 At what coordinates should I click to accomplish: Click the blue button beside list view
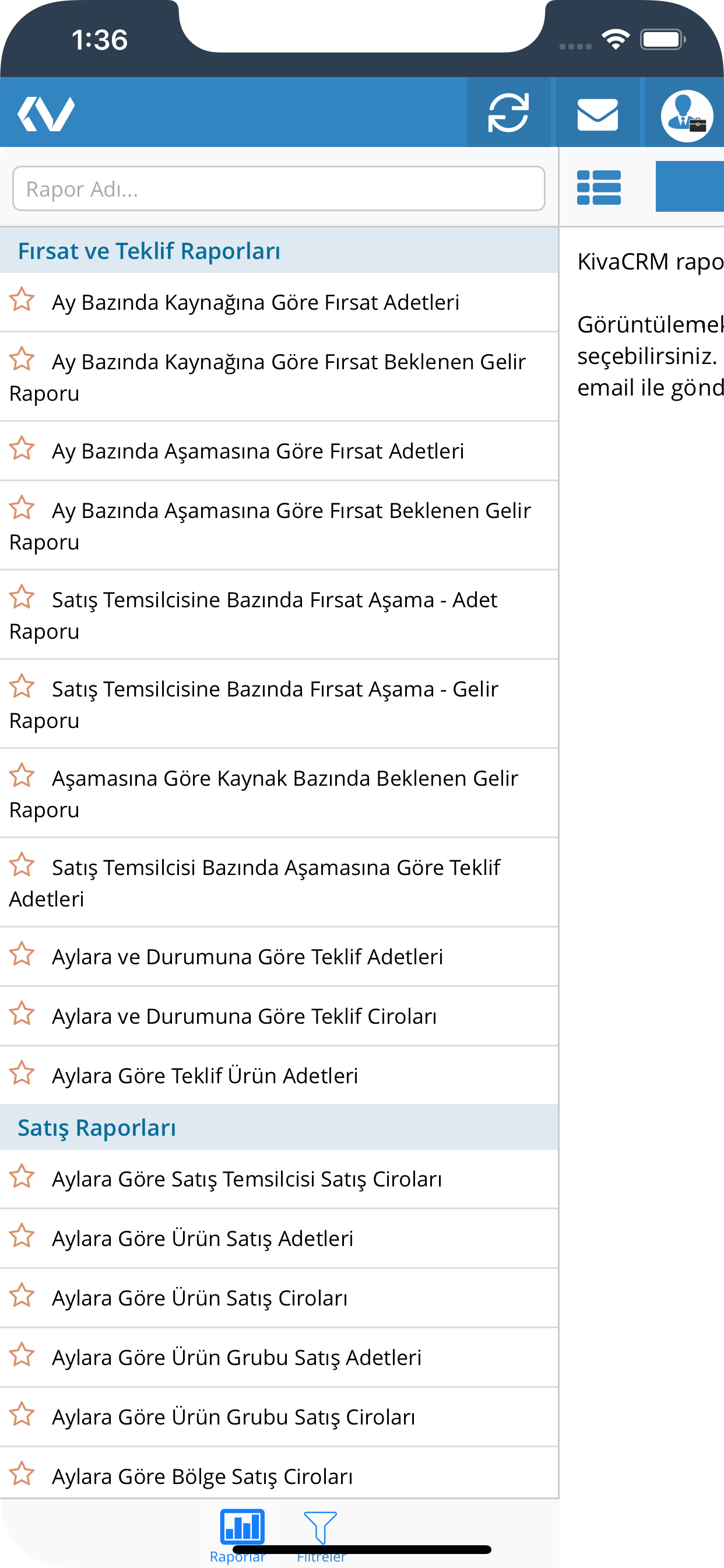click(690, 186)
